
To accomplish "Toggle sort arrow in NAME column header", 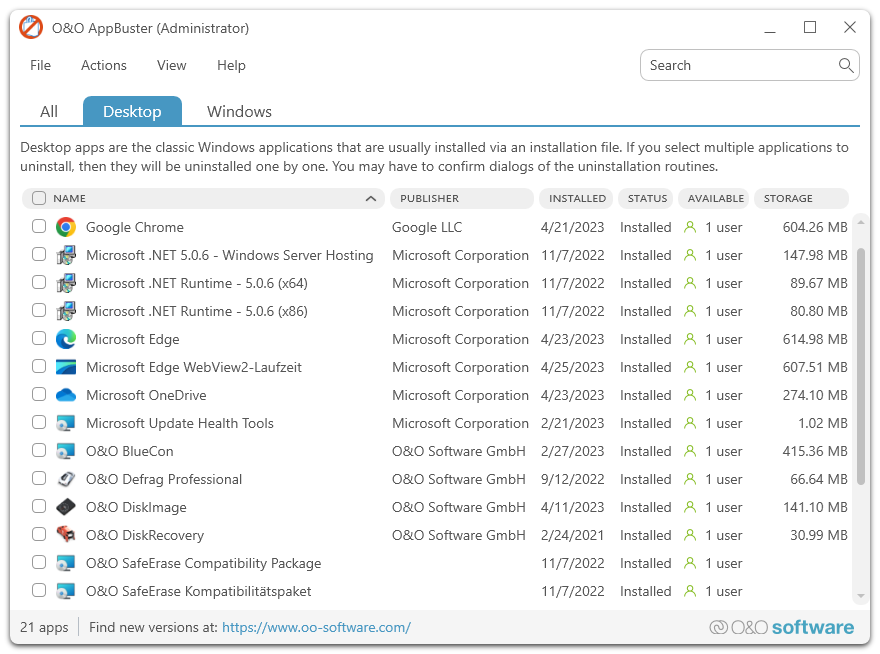I will pyautogui.click(x=370, y=199).
